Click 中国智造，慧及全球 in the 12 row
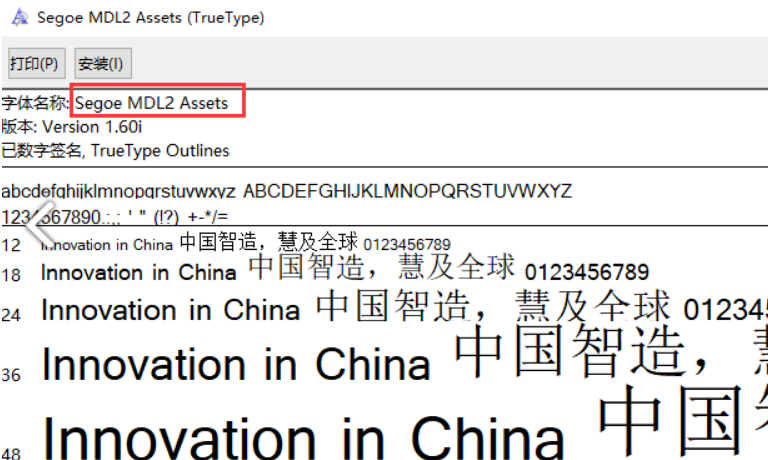The width and height of the screenshot is (768, 460). 269,242
